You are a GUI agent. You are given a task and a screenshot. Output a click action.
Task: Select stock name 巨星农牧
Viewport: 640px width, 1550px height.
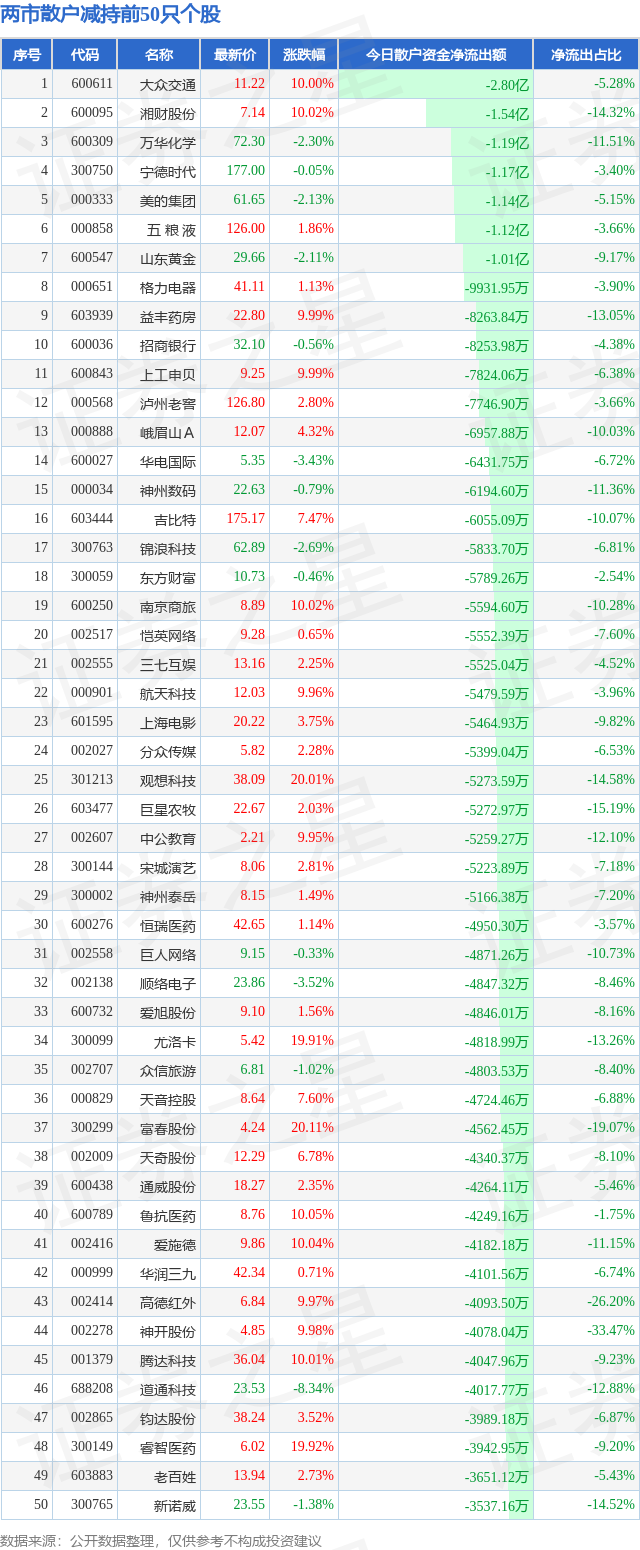(168, 809)
